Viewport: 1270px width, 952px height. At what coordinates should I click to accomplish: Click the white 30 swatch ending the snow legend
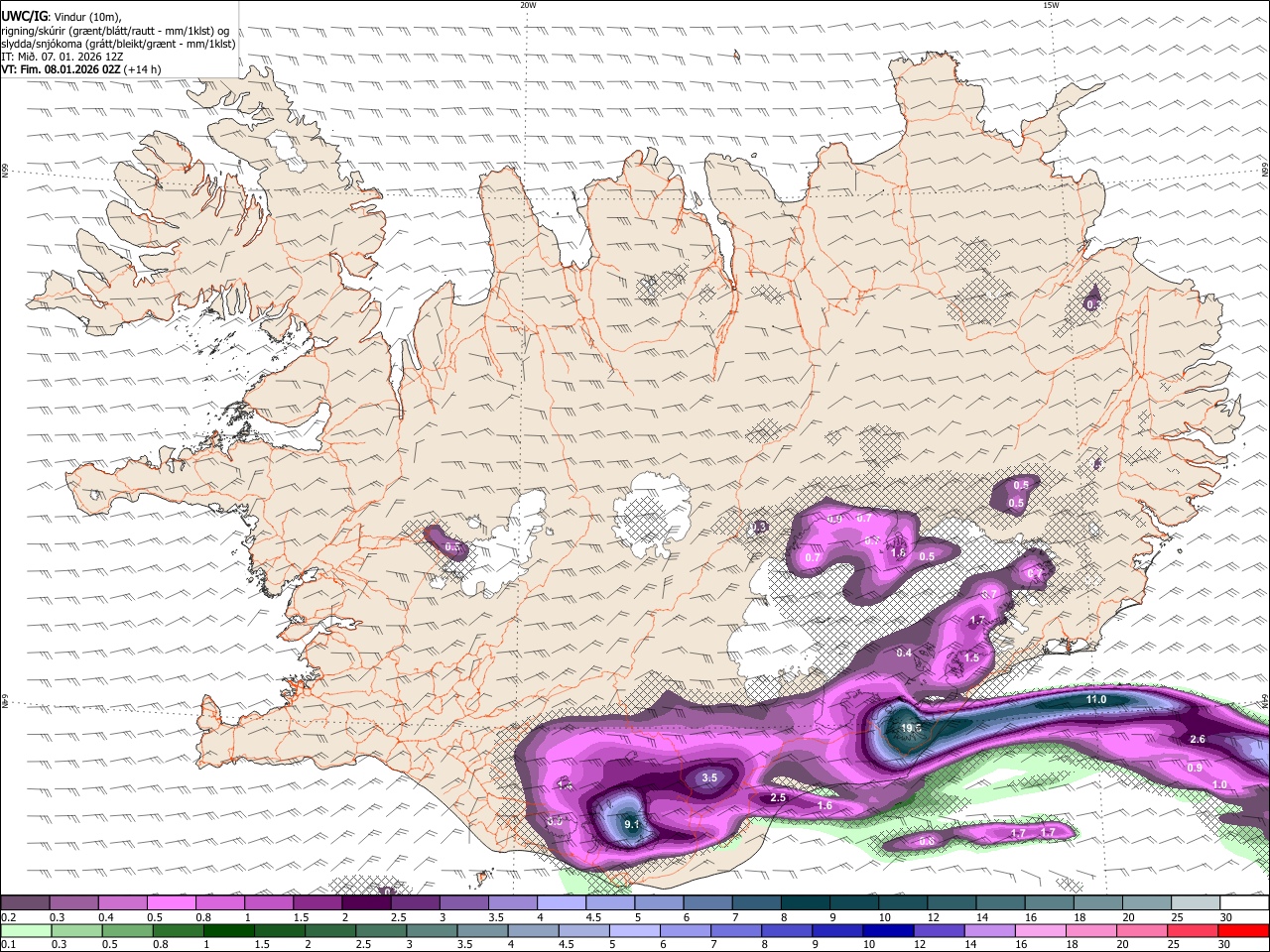pyautogui.click(x=1243, y=902)
